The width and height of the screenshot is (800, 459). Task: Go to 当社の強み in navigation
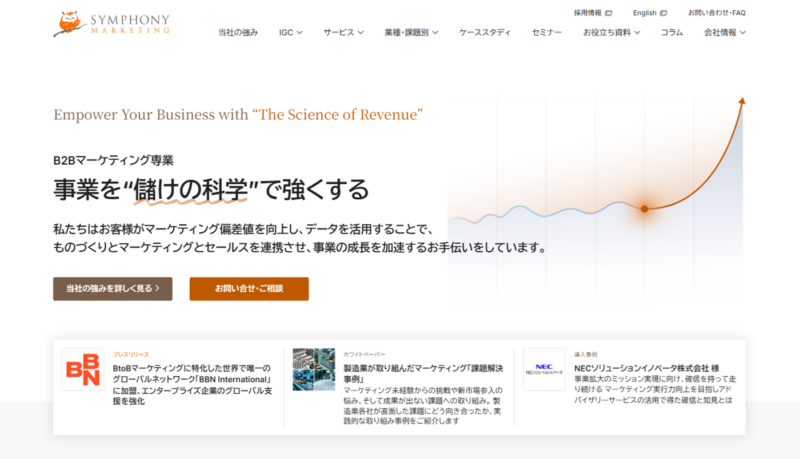coord(238,33)
